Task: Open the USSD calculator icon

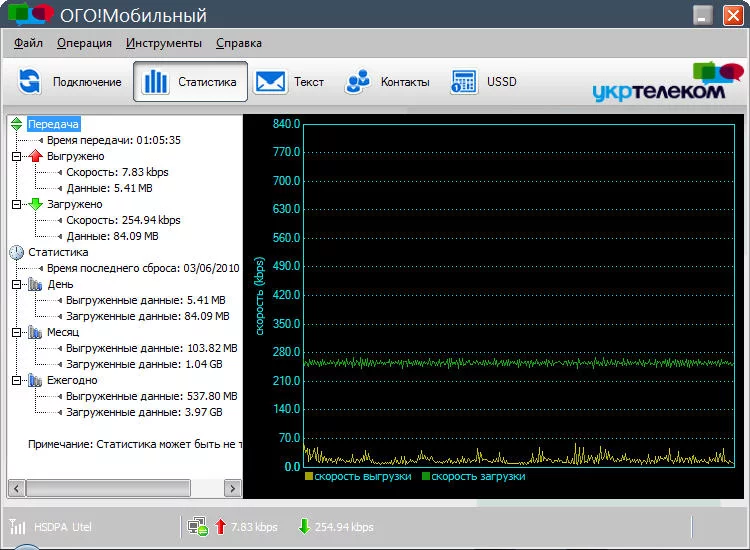Action: (463, 82)
